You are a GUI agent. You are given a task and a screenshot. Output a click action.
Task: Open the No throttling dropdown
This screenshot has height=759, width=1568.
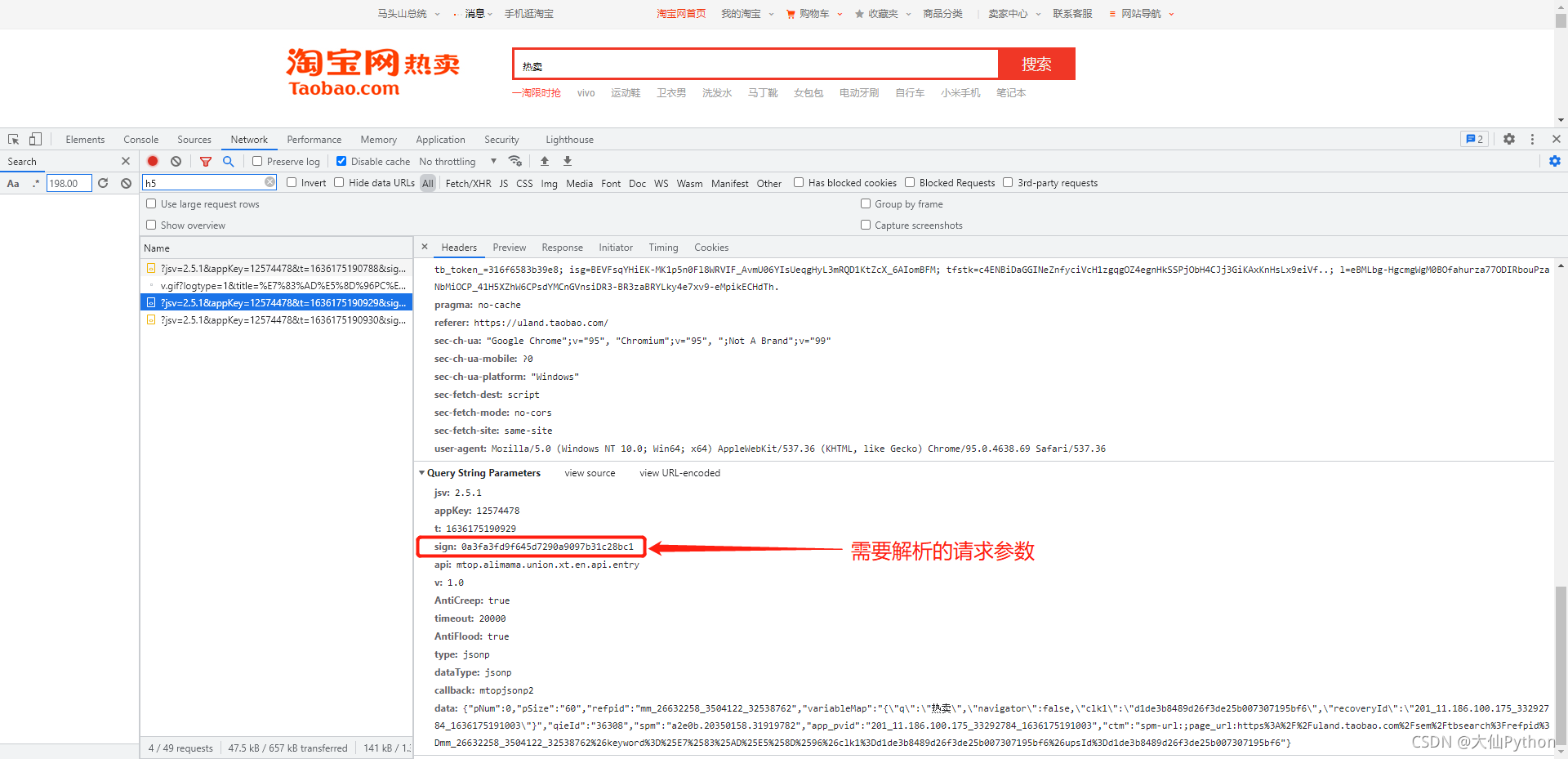pyautogui.click(x=457, y=161)
